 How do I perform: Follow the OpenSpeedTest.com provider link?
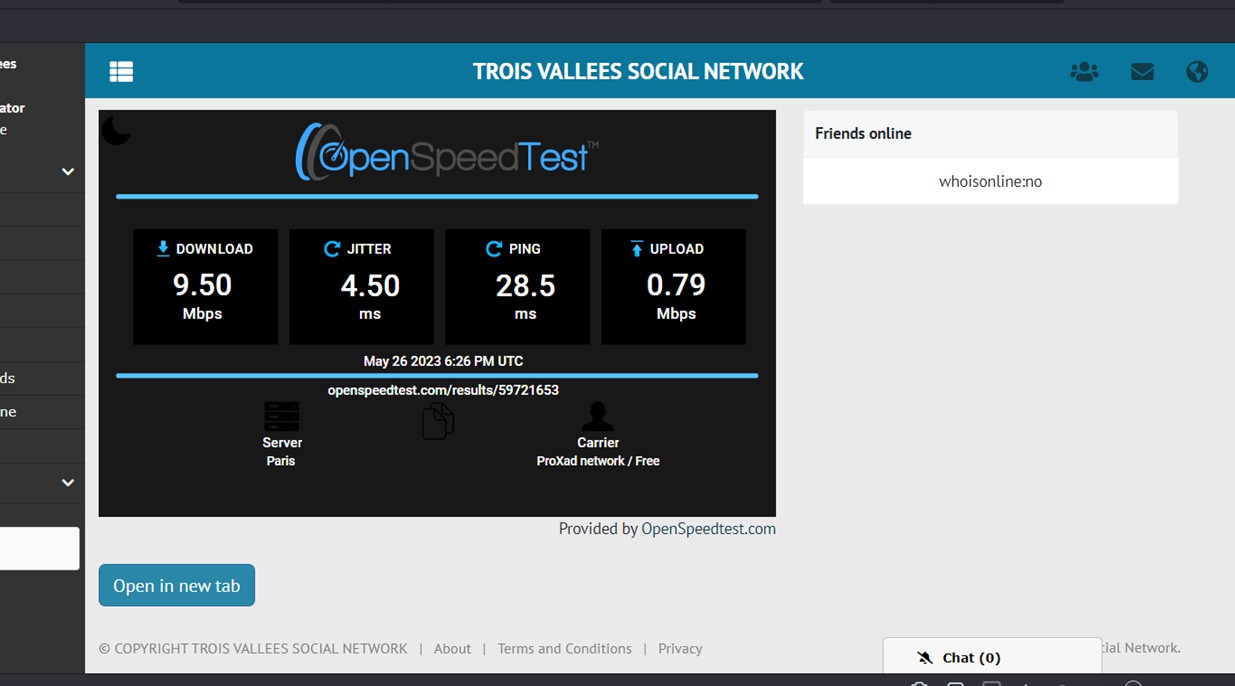[708, 529]
